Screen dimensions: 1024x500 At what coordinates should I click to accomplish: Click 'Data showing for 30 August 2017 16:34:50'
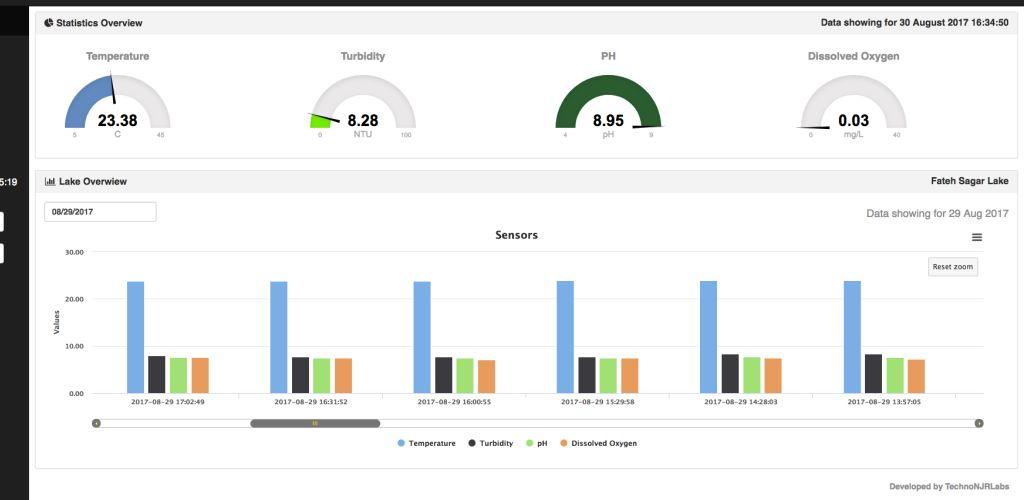(914, 23)
